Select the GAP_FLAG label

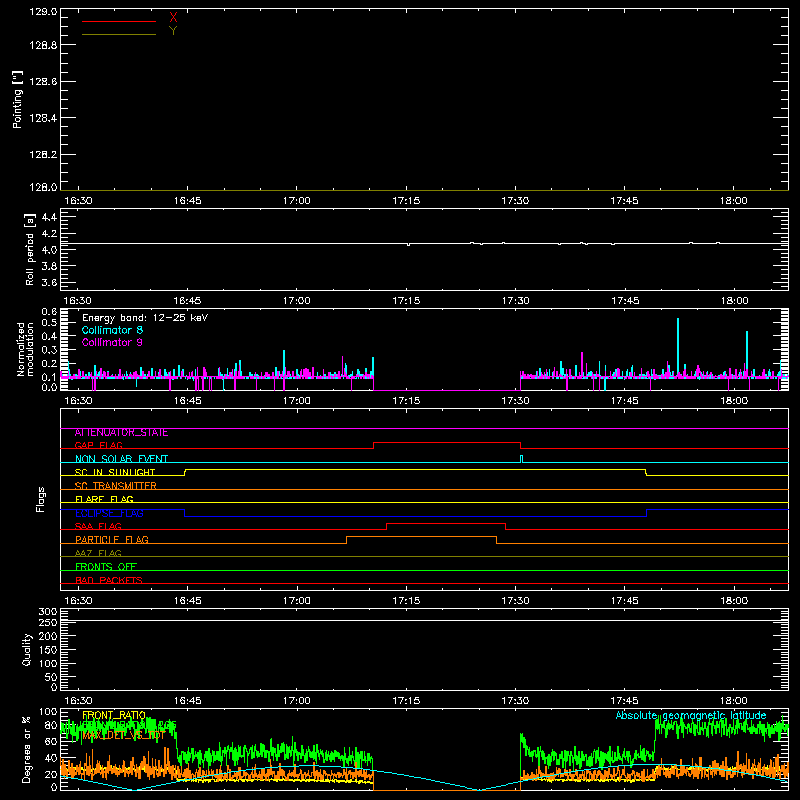[x=98, y=446]
